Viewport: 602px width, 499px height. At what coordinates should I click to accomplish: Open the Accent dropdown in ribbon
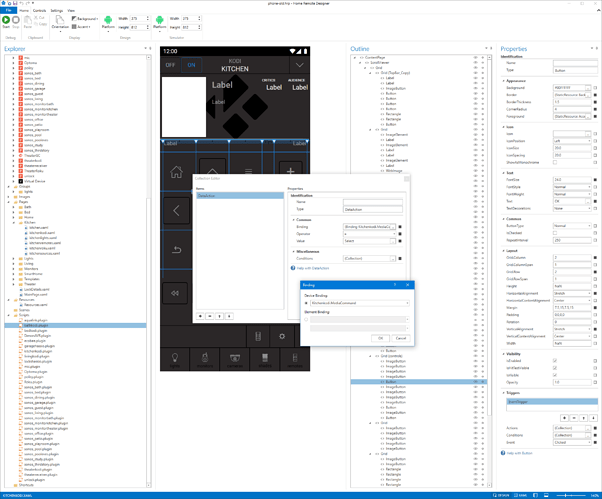(81, 26)
